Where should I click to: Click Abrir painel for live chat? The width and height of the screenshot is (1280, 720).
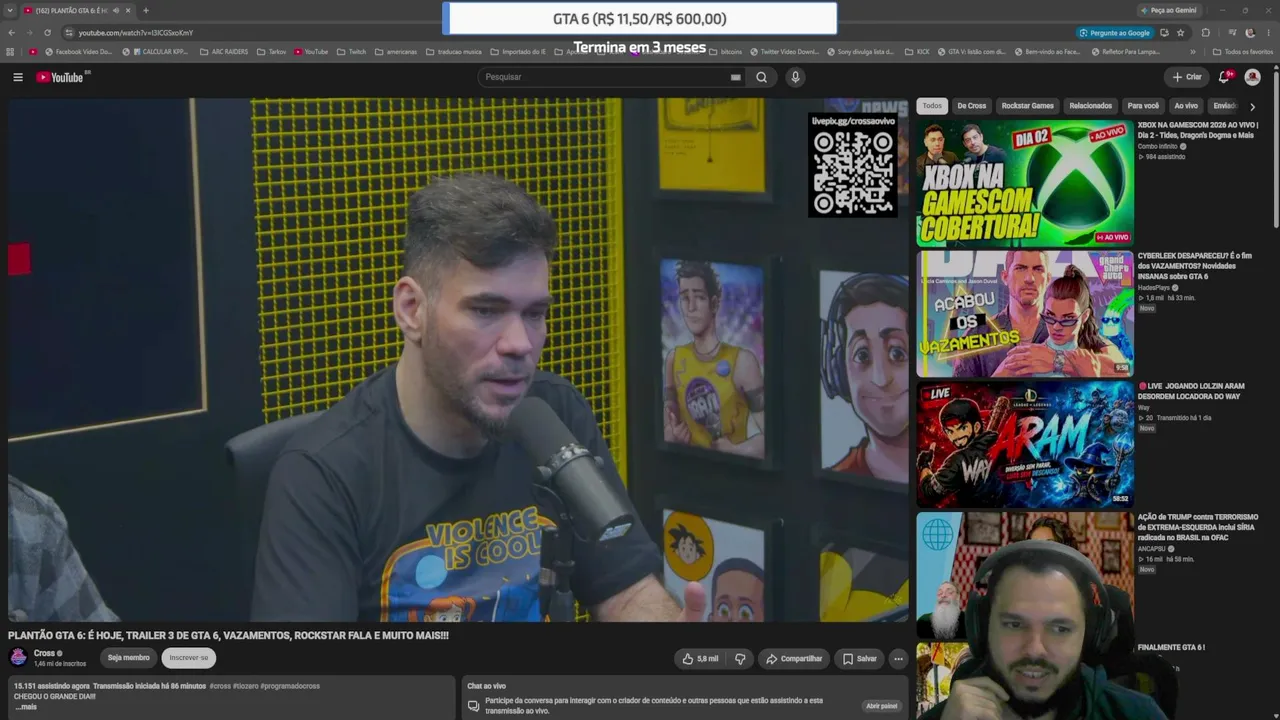pos(882,706)
